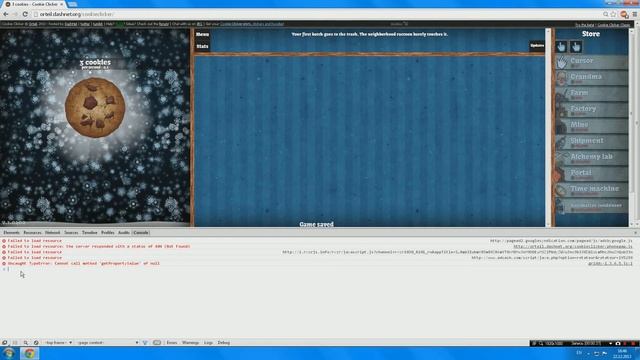This screenshot has height=360, width=640.
Task: Open the Updates button beside the news ticker
Action: click(x=537, y=46)
